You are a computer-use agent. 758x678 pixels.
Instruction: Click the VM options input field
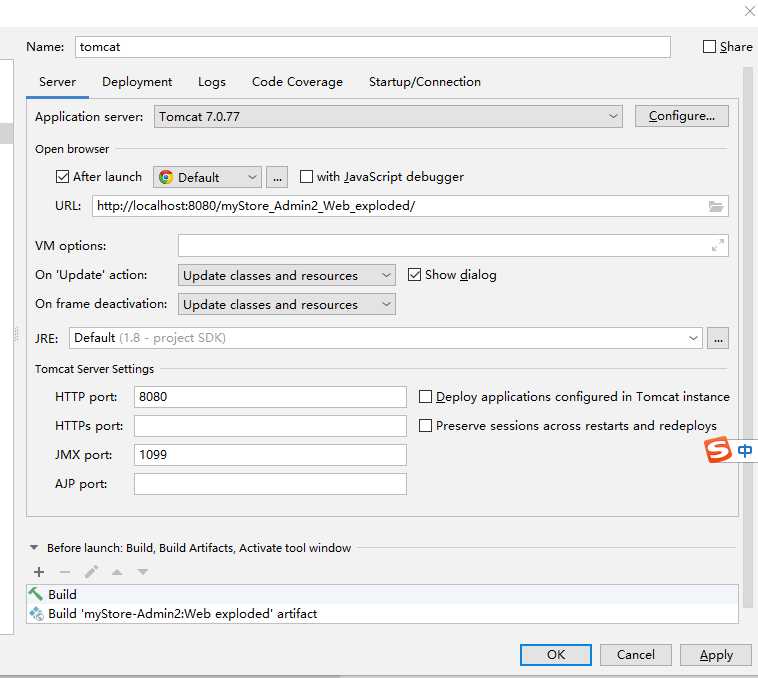[x=453, y=245]
